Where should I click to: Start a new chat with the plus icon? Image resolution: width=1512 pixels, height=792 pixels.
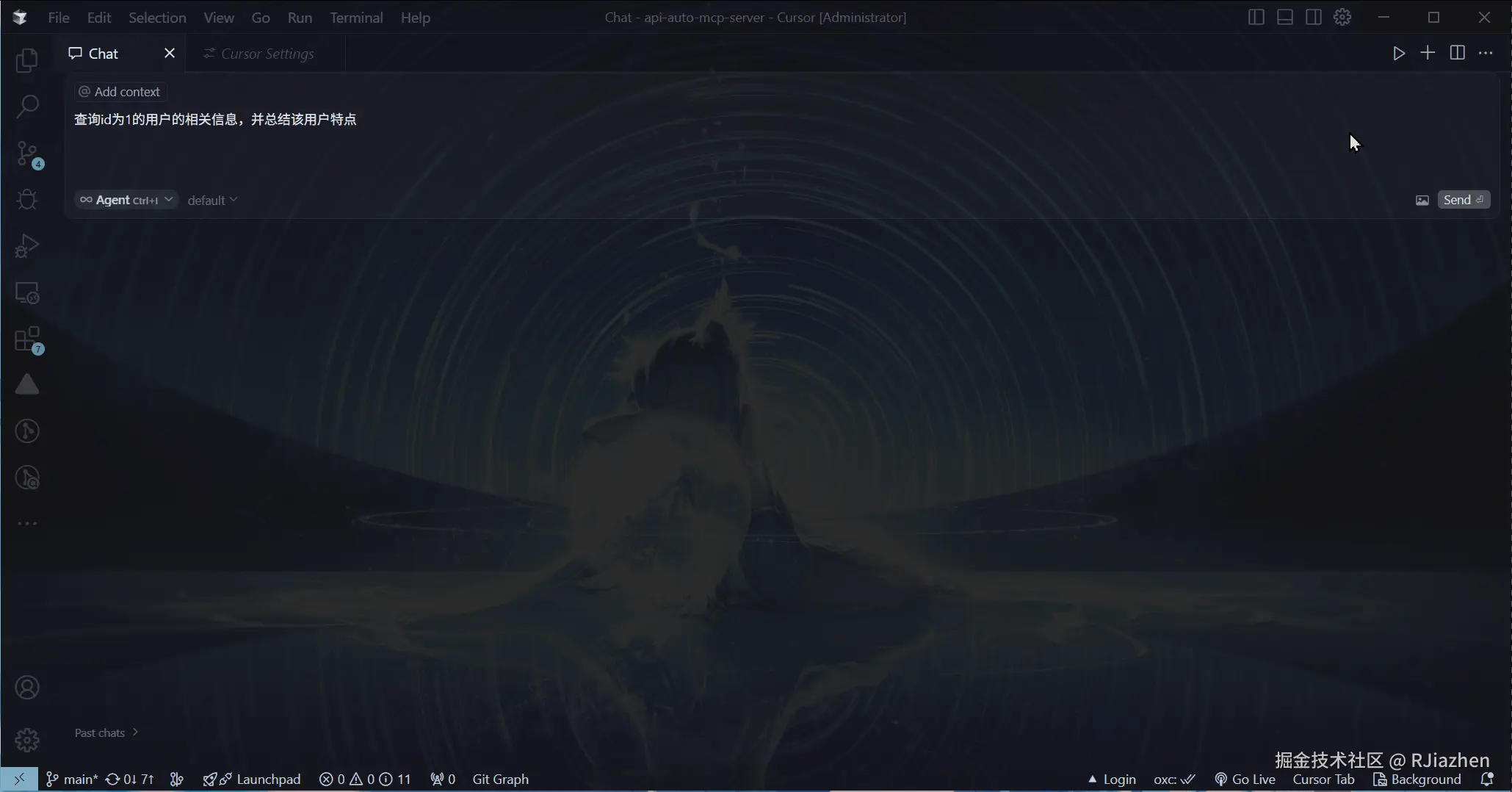pyautogui.click(x=1428, y=53)
